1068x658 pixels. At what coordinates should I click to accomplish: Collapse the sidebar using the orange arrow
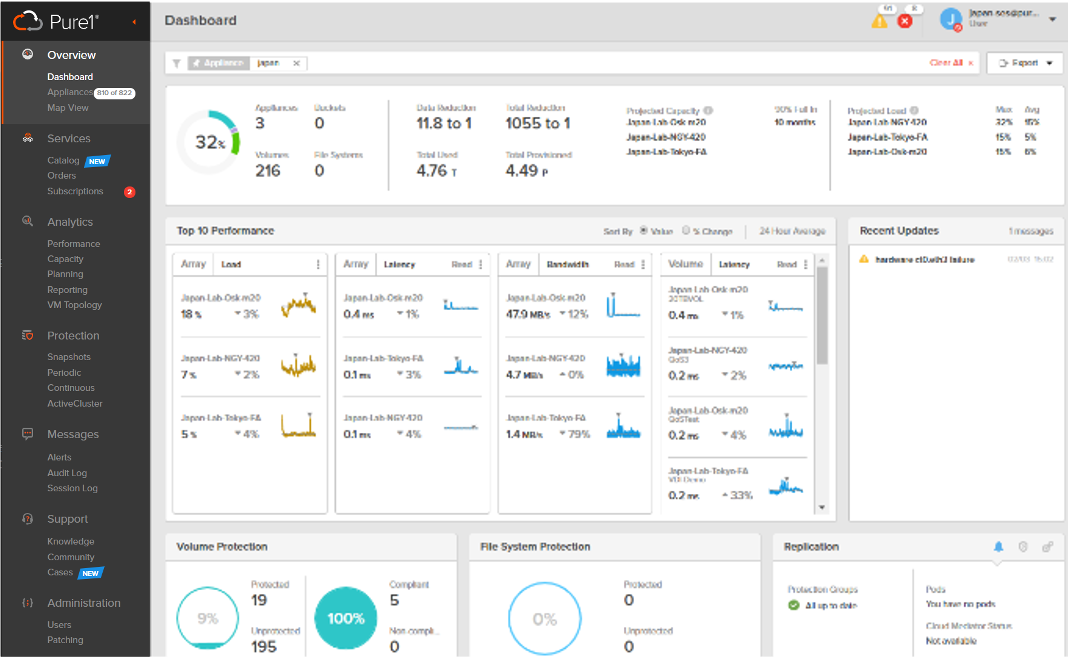(134, 22)
